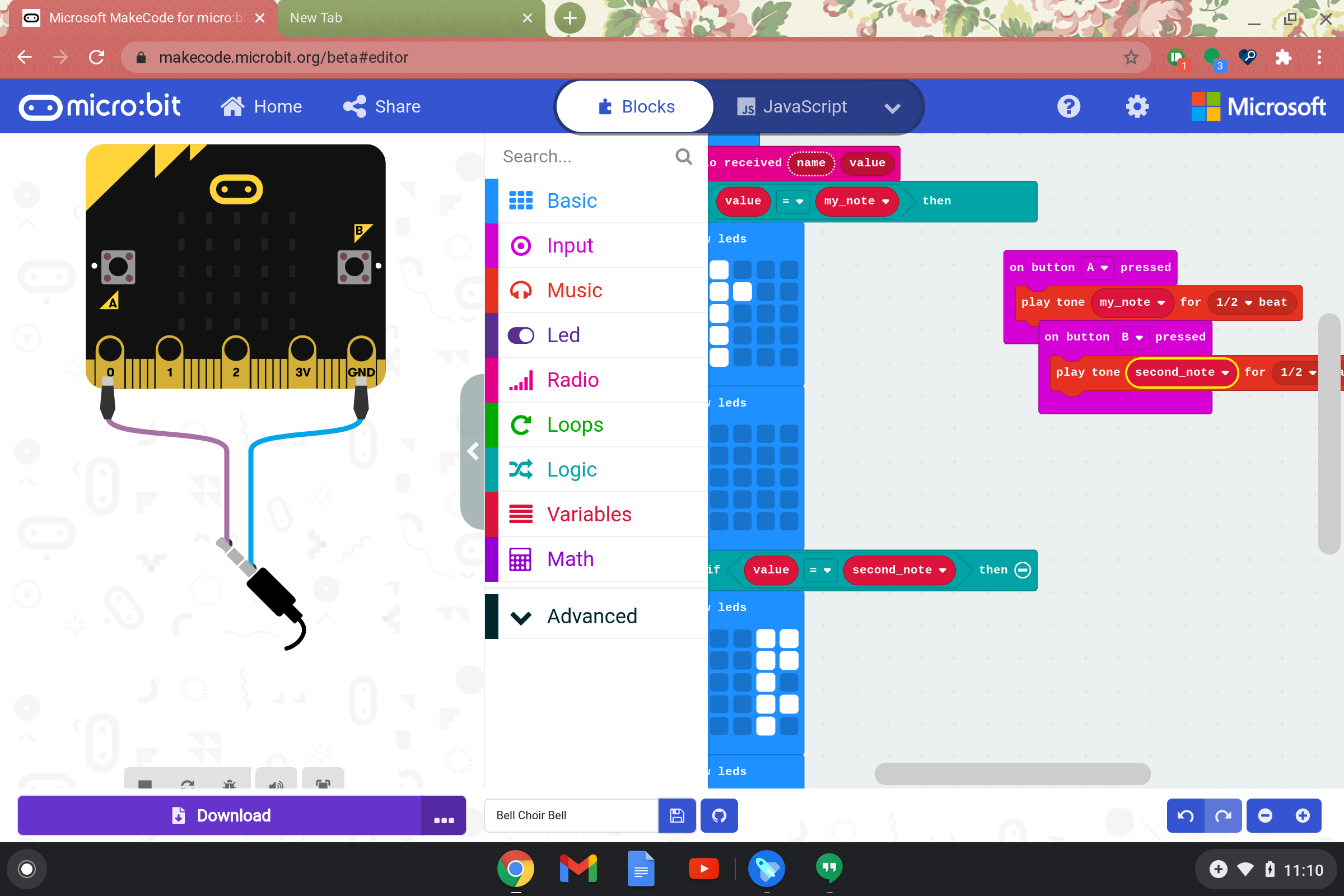The image size is (1344, 896).
Task: Restart the micro:bit simulator
Action: click(x=188, y=785)
